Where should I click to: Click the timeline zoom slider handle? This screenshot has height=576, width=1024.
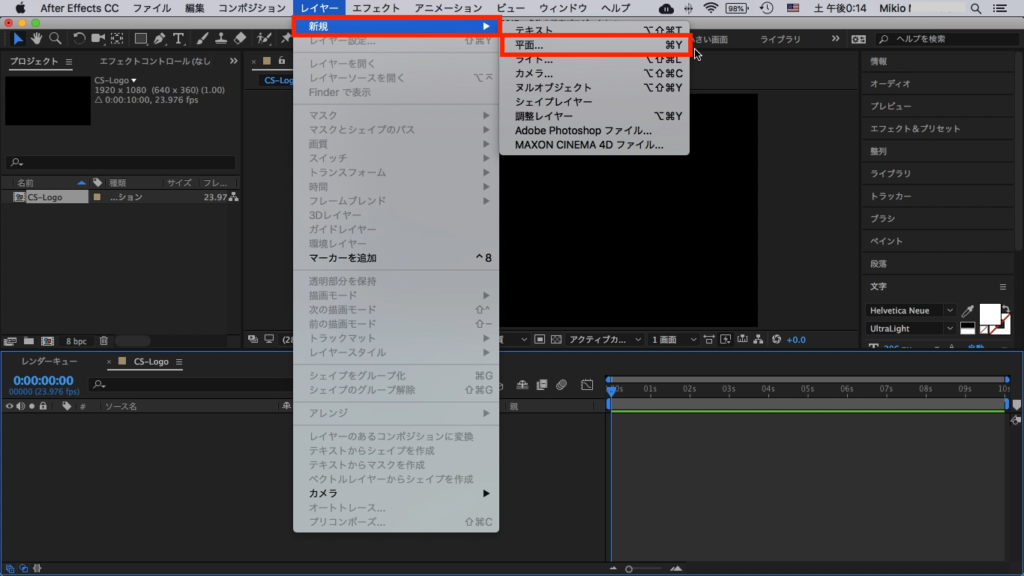point(628,569)
